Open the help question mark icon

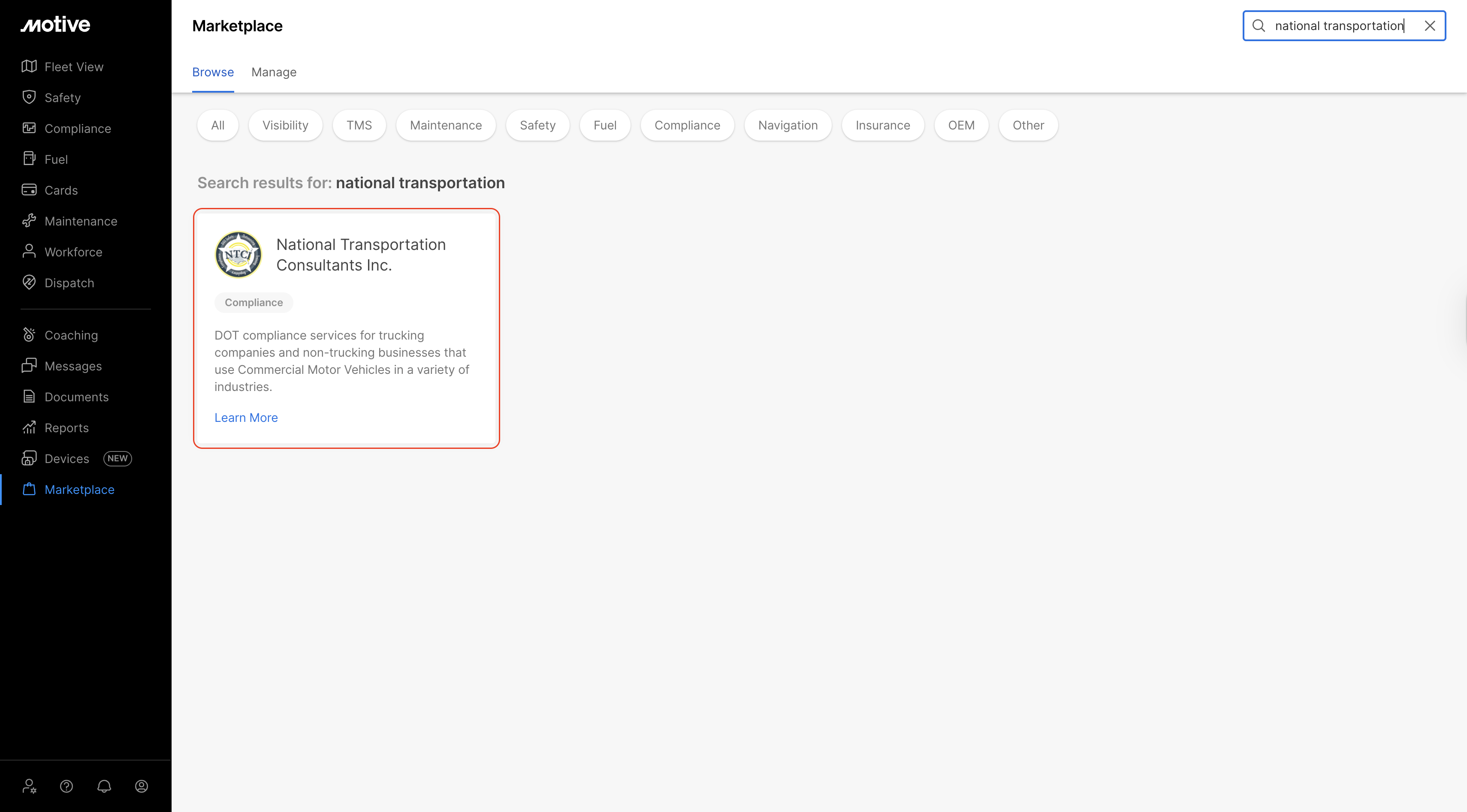tap(66, 786)
